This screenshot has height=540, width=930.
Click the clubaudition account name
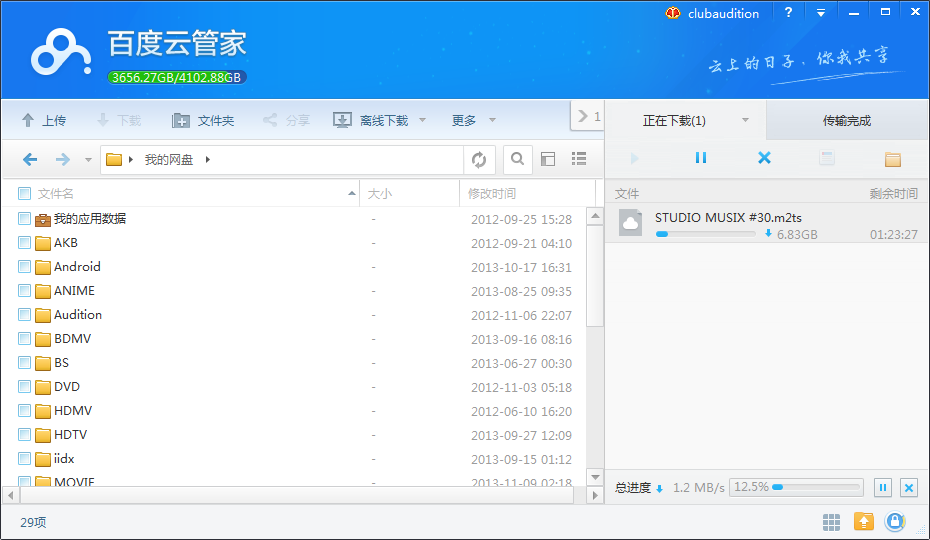[x=723, y=13]
